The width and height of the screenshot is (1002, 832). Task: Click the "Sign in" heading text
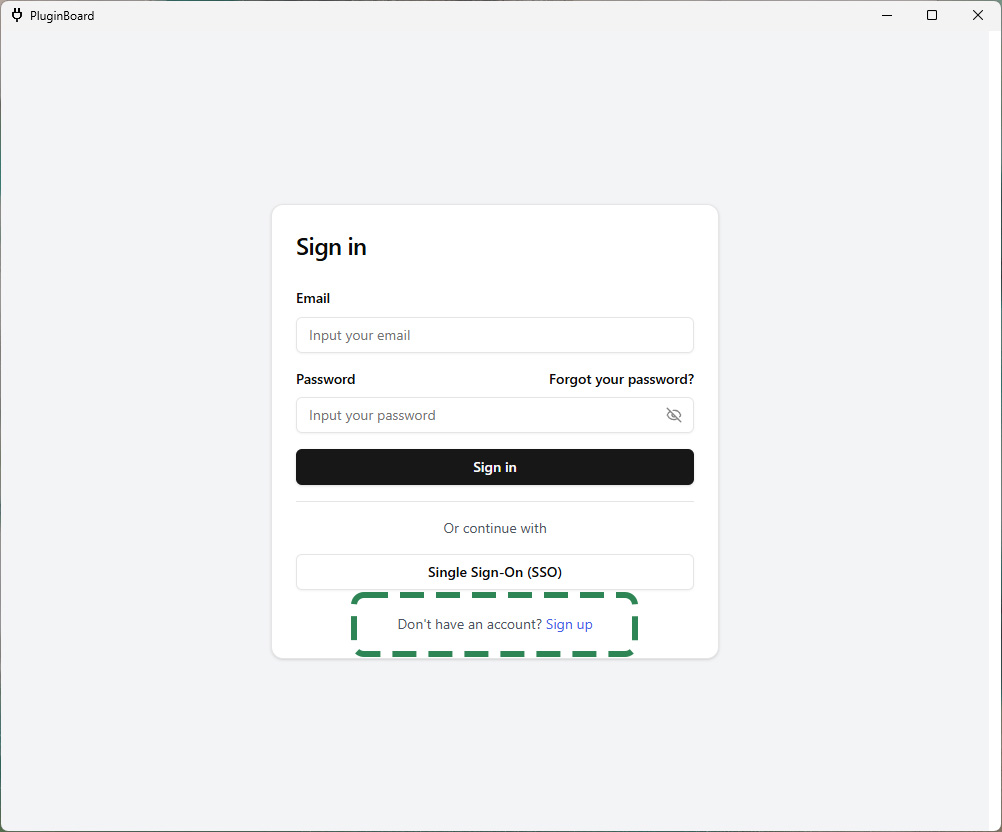click(331, 247)
